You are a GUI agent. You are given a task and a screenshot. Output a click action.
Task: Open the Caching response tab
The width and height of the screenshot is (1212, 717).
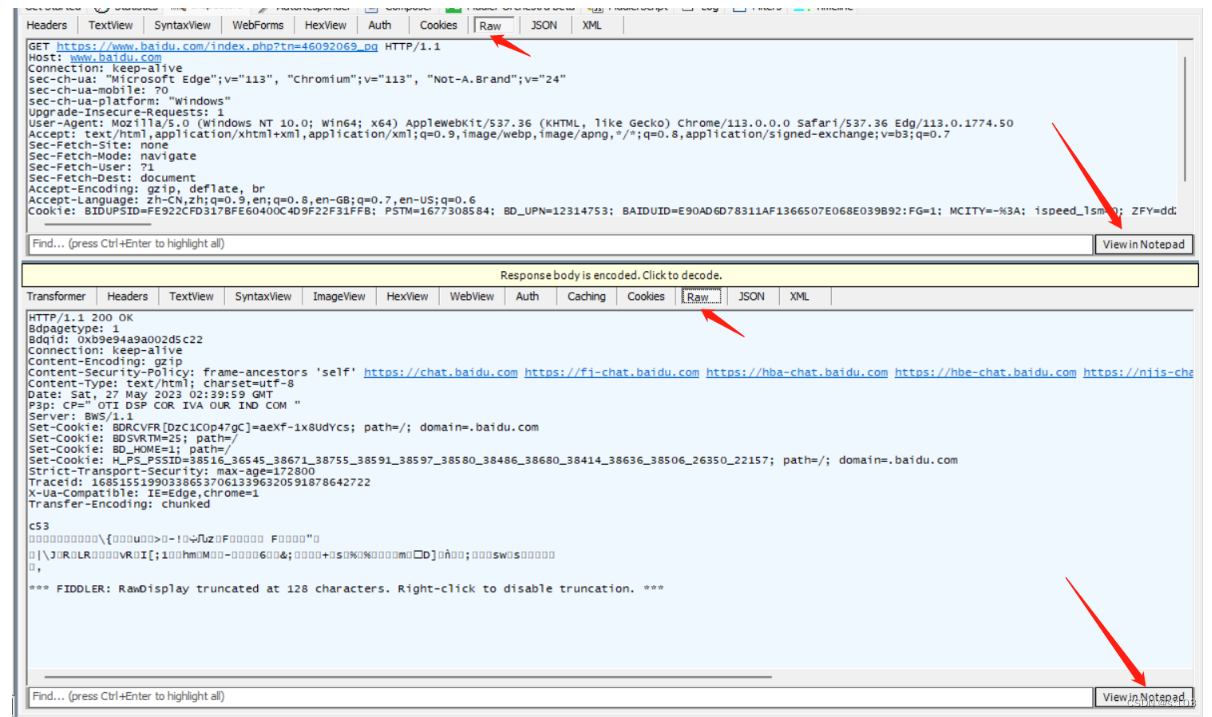pyautogui.click(x=587, y=296)
